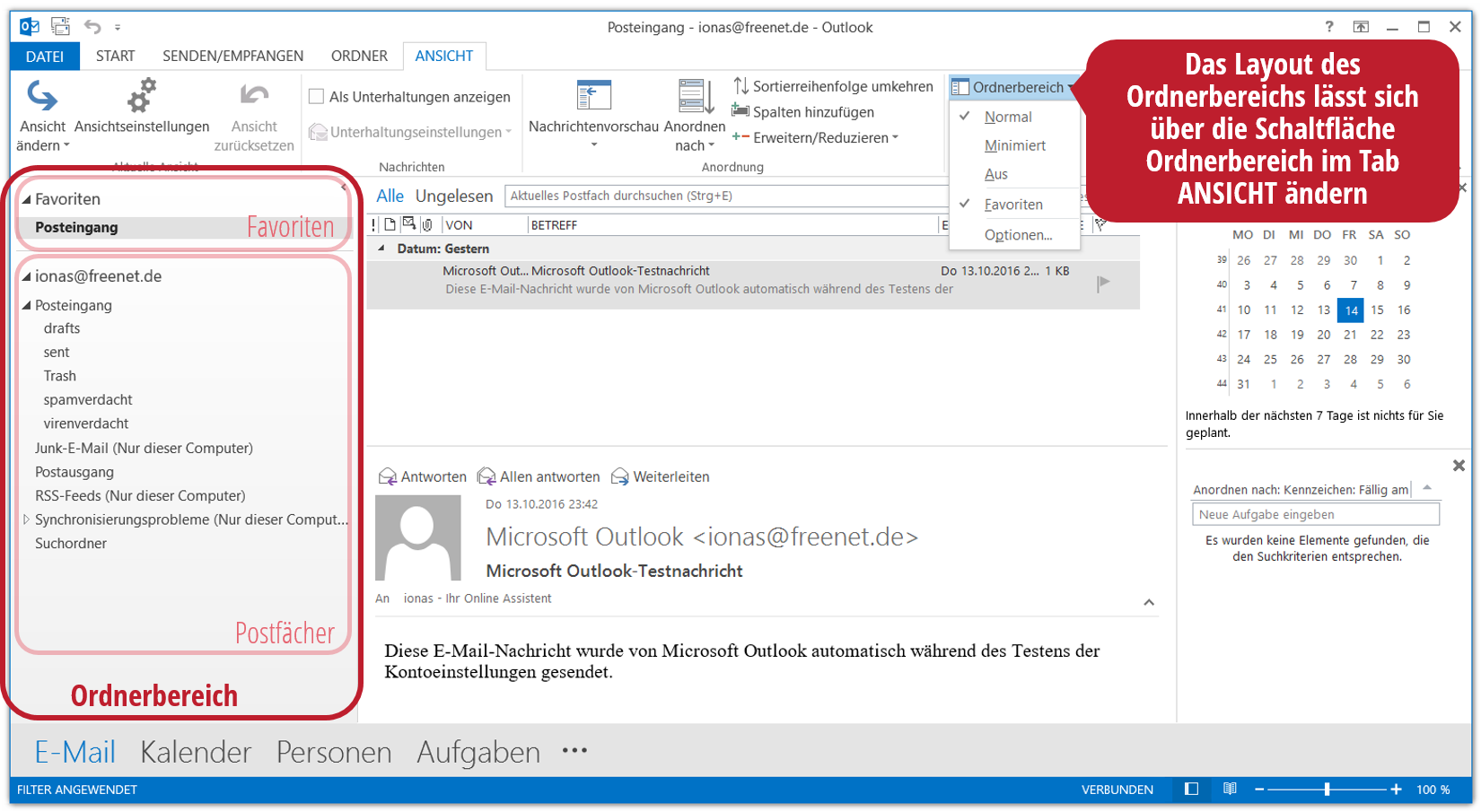
Task: Click the attachment column header paperclip
Action: point(427,224)
